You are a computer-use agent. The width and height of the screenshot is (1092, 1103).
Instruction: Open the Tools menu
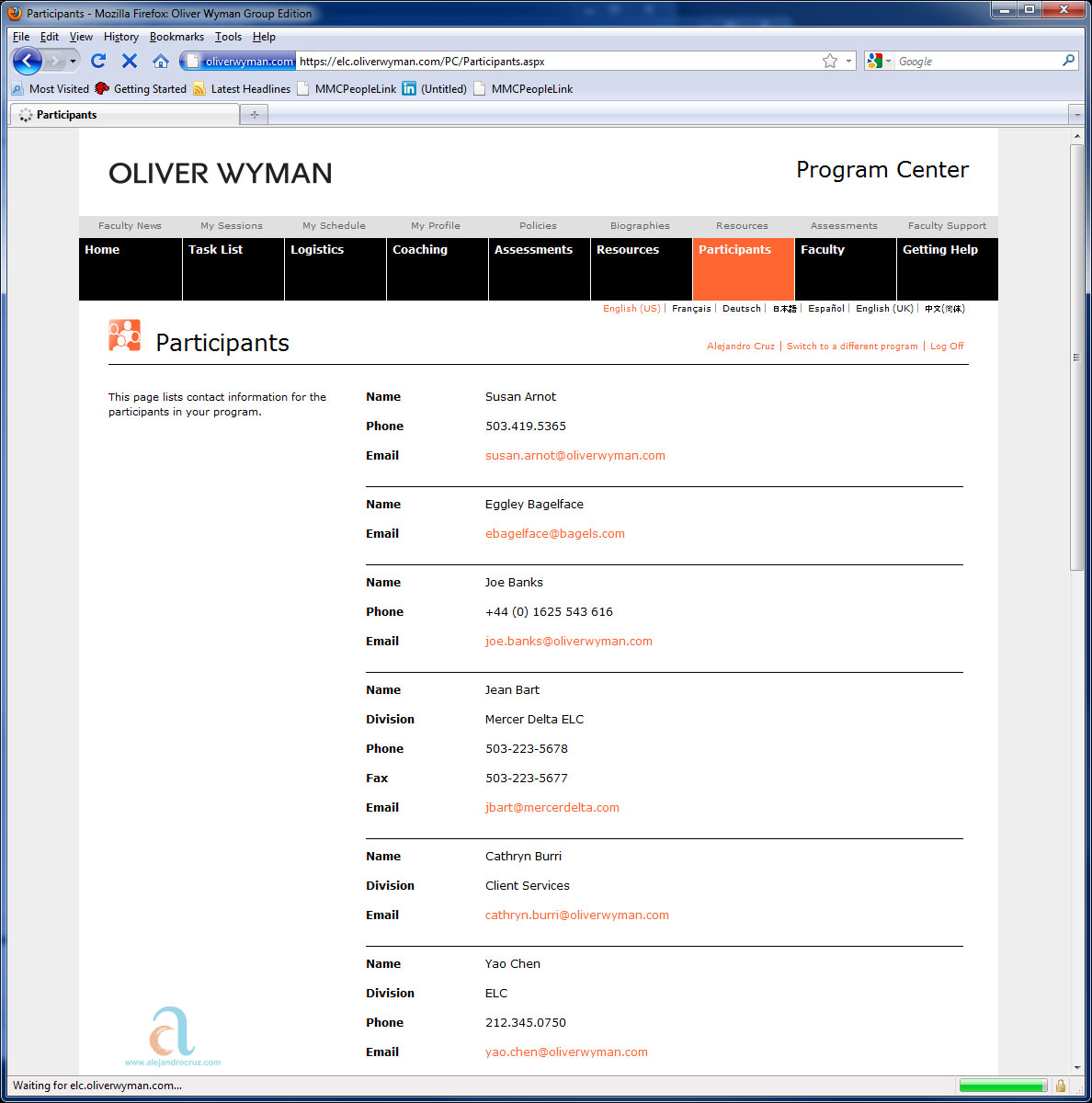228,37
